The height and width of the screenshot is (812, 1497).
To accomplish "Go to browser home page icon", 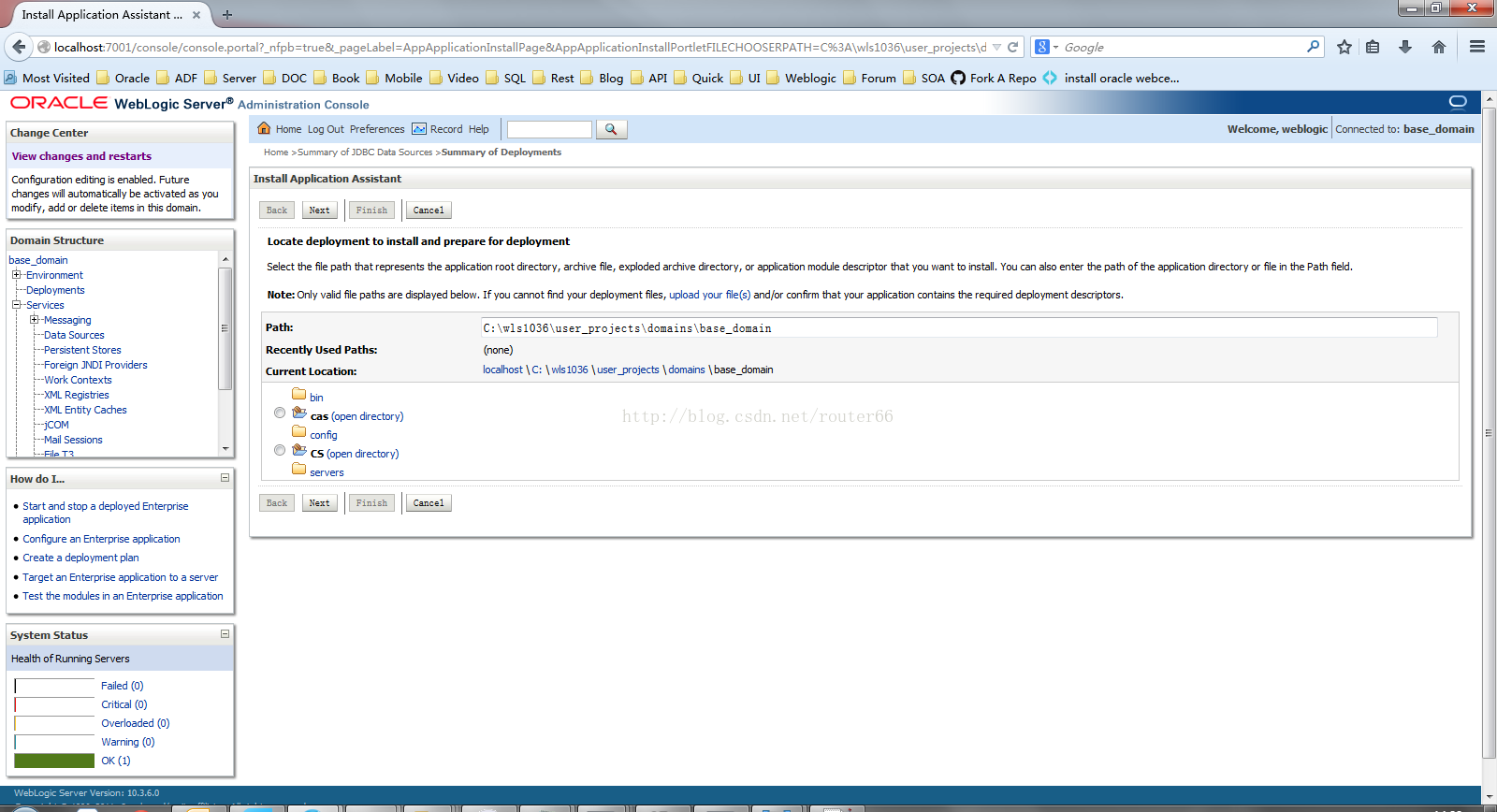I will pyautogui.click(x=1439, y=47).
